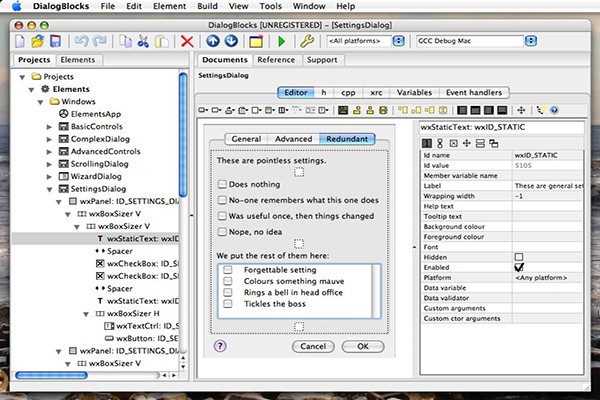Check the 'Does nothing' checkbox
600x400 pixels.
click(x=222, y=184)
